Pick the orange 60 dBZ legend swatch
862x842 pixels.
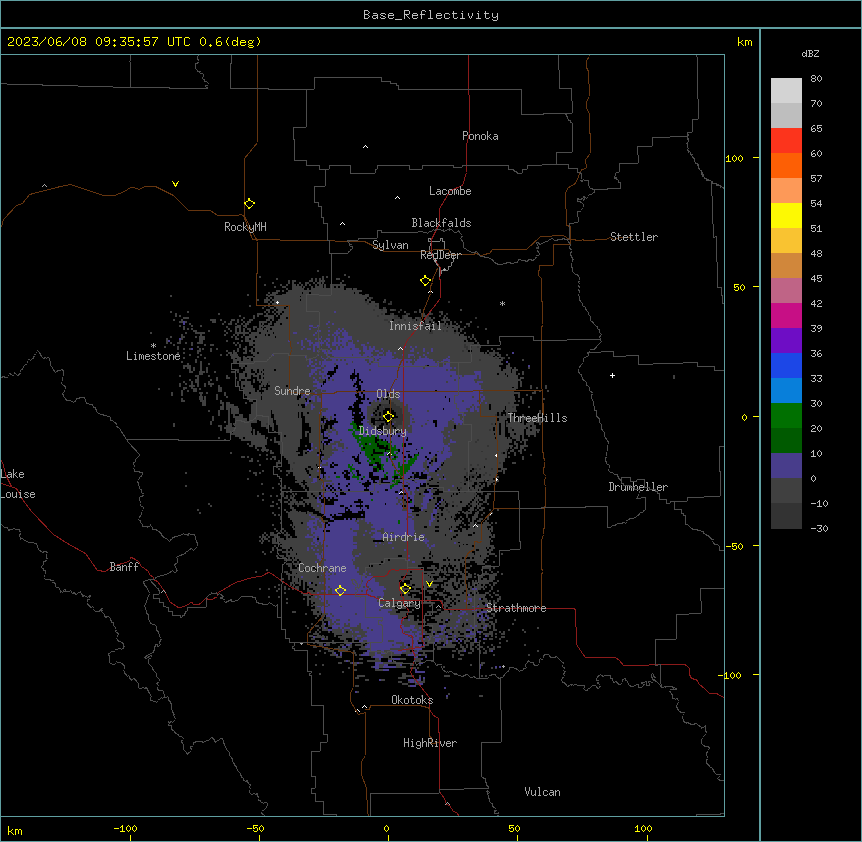pyautogui.click(x=786, y=165)
